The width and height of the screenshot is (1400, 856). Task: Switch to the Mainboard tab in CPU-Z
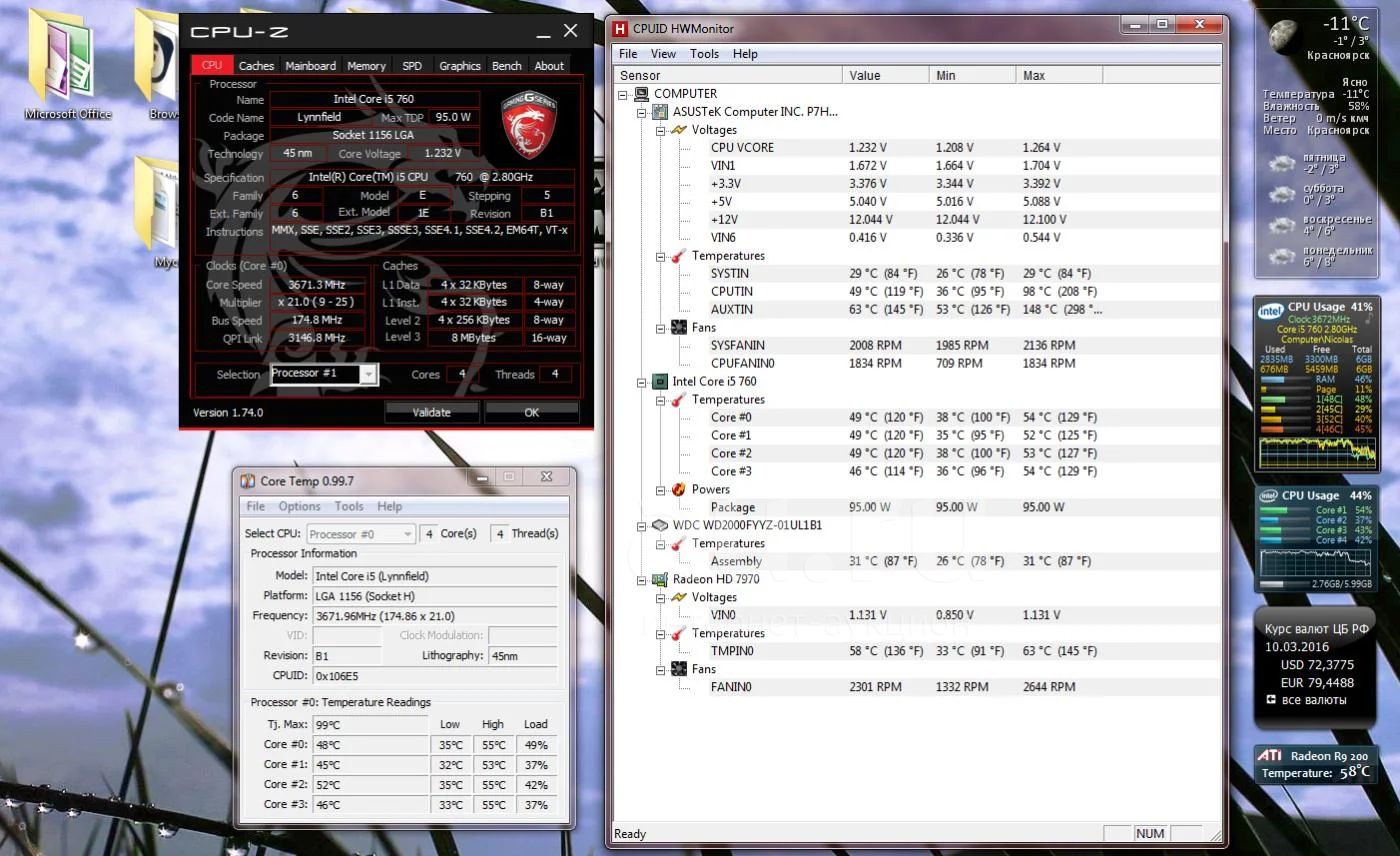pos(311,66)
